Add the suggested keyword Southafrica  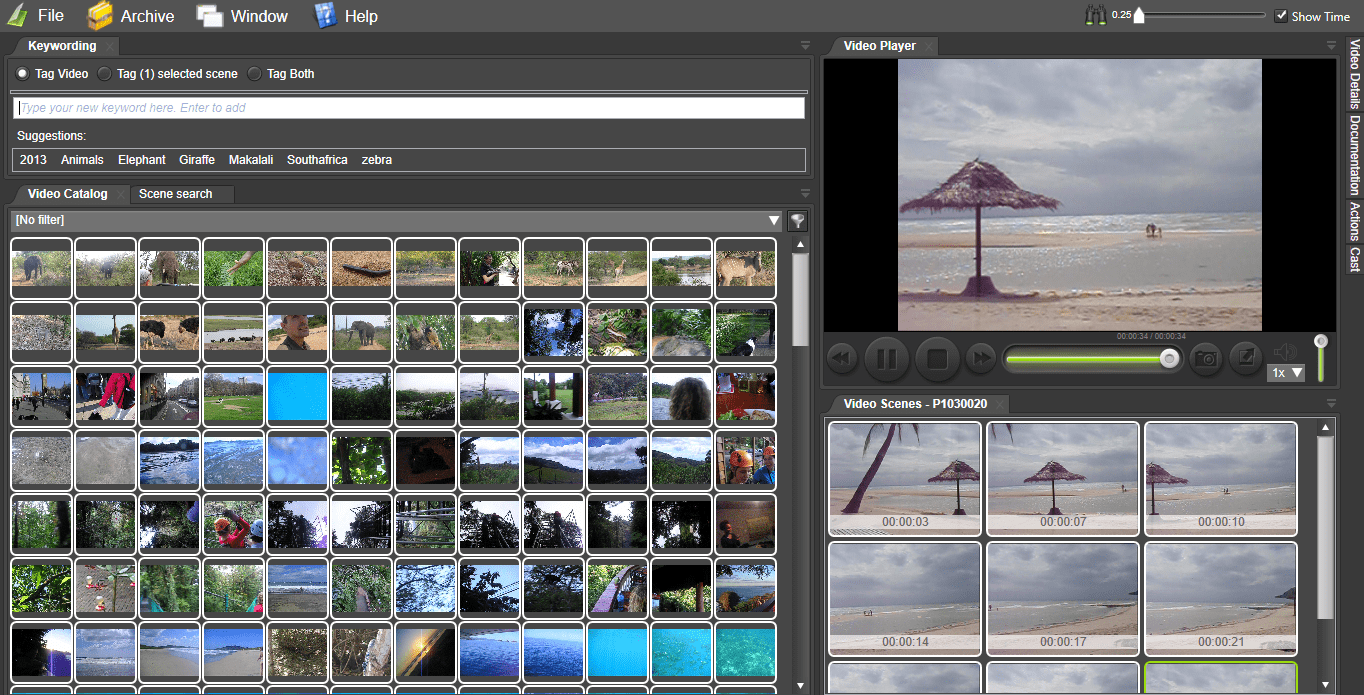[x=317, y=160]
